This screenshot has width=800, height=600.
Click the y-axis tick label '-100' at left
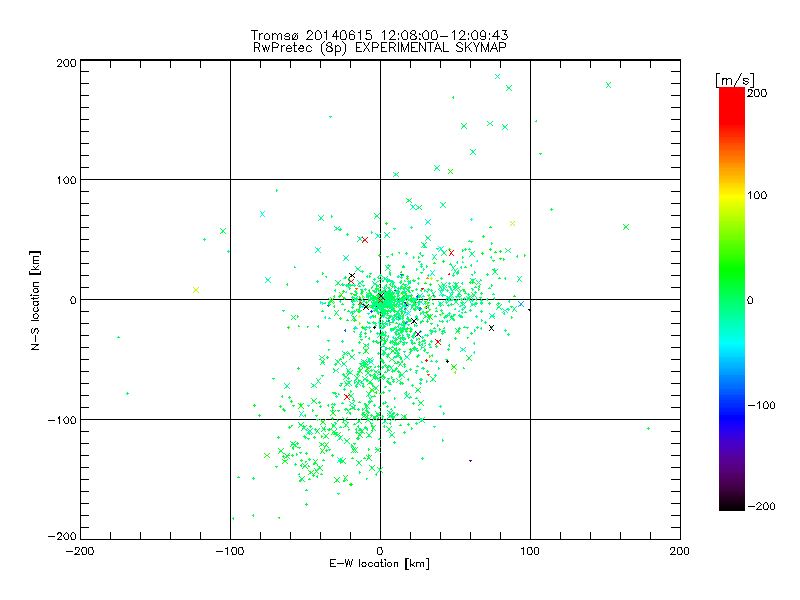(x=62, y=420)
